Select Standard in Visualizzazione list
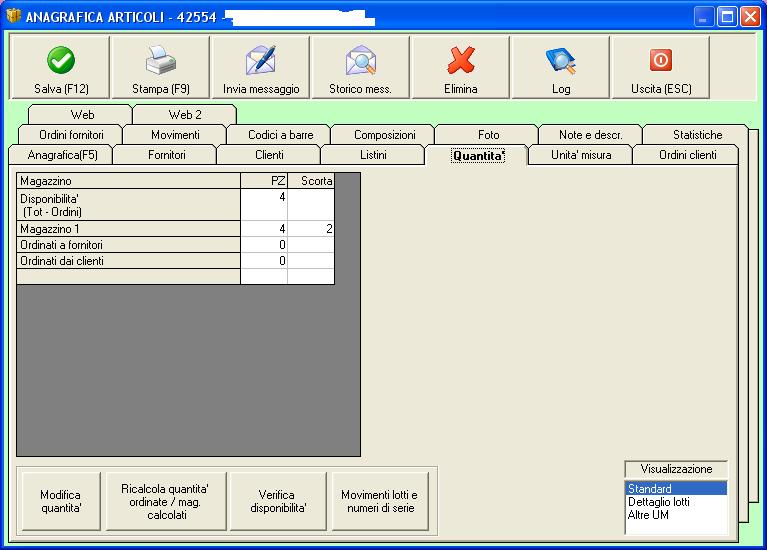This screenshot has width=767, height=550. [x=676, y=488]
